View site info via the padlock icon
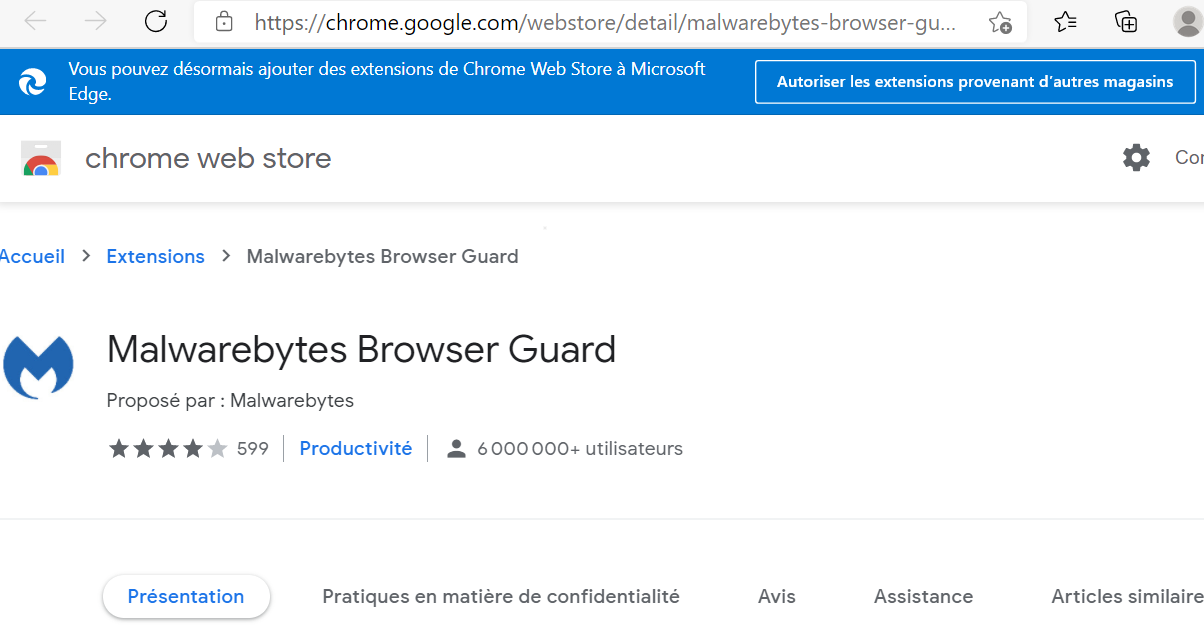 (225, 21)
